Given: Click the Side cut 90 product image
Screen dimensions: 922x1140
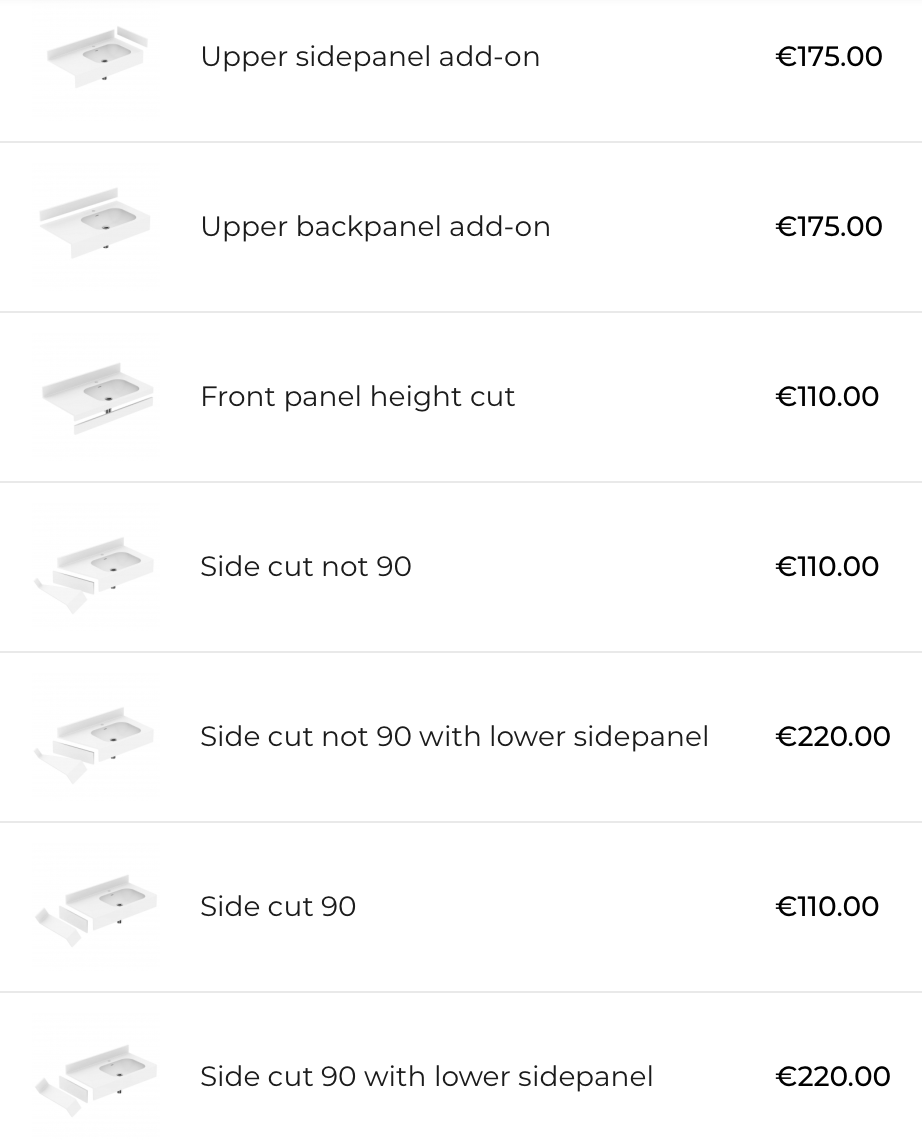Looking at the screenshot, I should coord(97,907).
